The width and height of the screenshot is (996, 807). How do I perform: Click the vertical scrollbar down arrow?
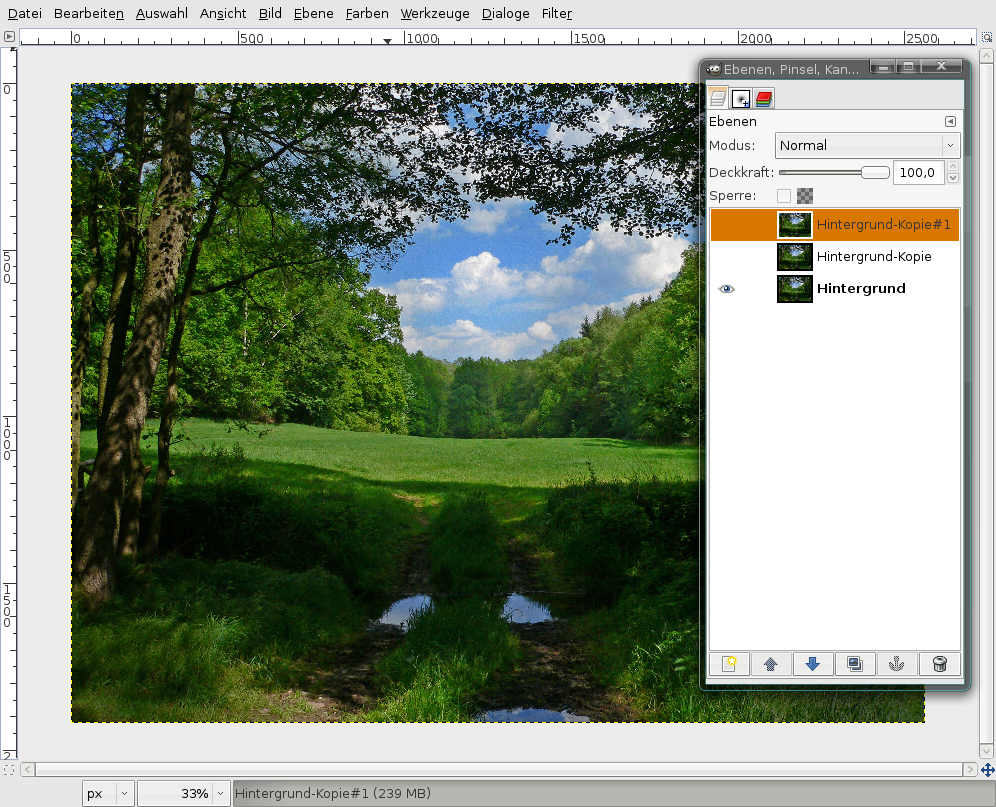coord(986,751)
